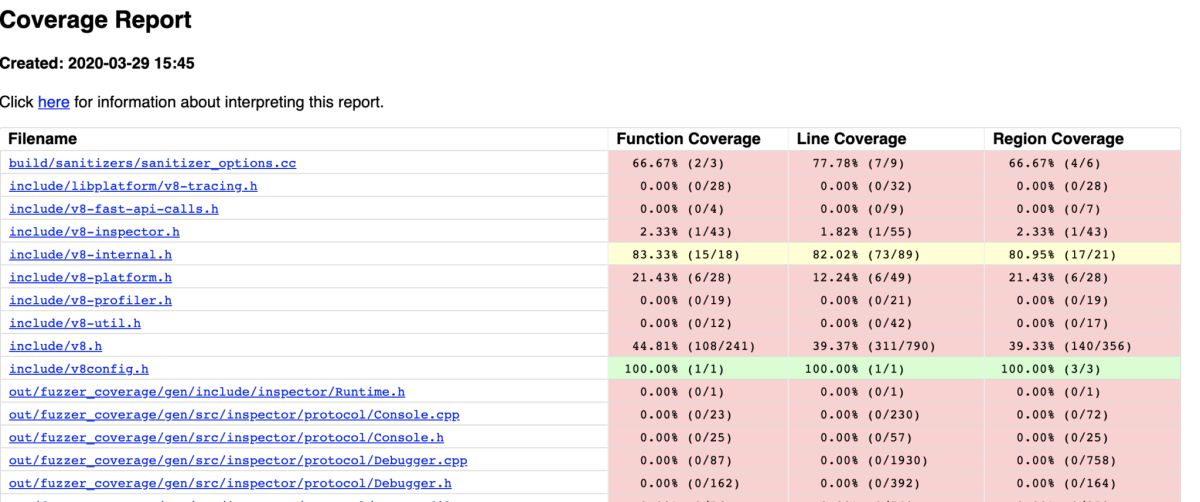View include/v8-inspector.h coverage details
Viewport: 1200px width, 502px height.
[94, 232]
